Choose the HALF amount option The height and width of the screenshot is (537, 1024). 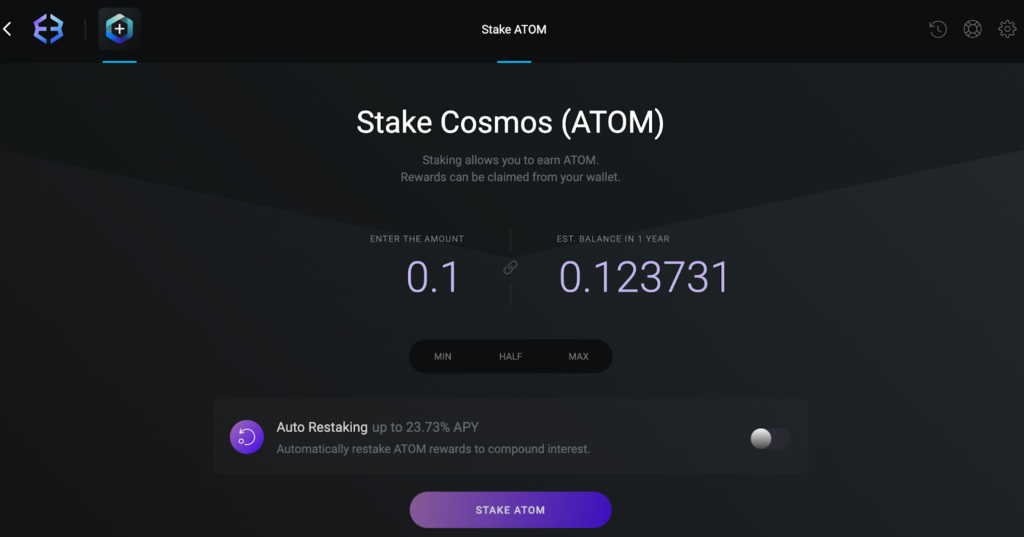[511, 357]
